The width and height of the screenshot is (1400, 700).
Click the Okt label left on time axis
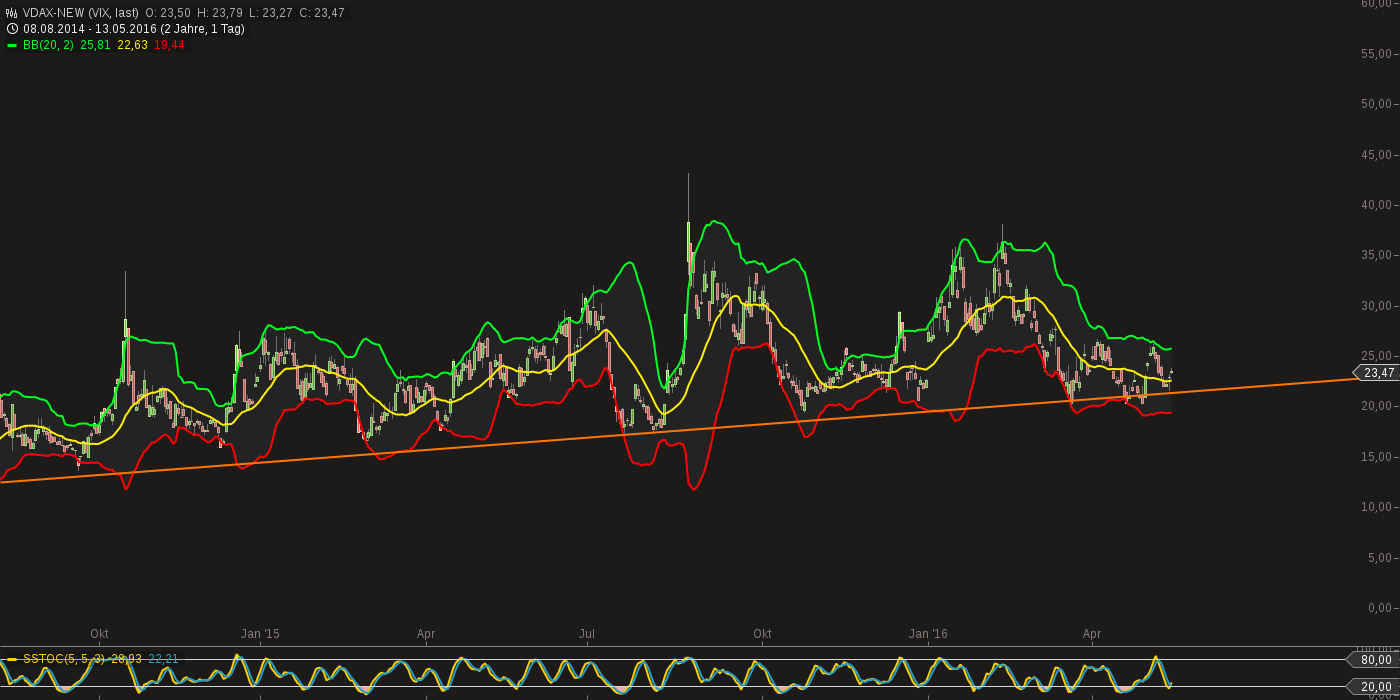pos(99,634)
